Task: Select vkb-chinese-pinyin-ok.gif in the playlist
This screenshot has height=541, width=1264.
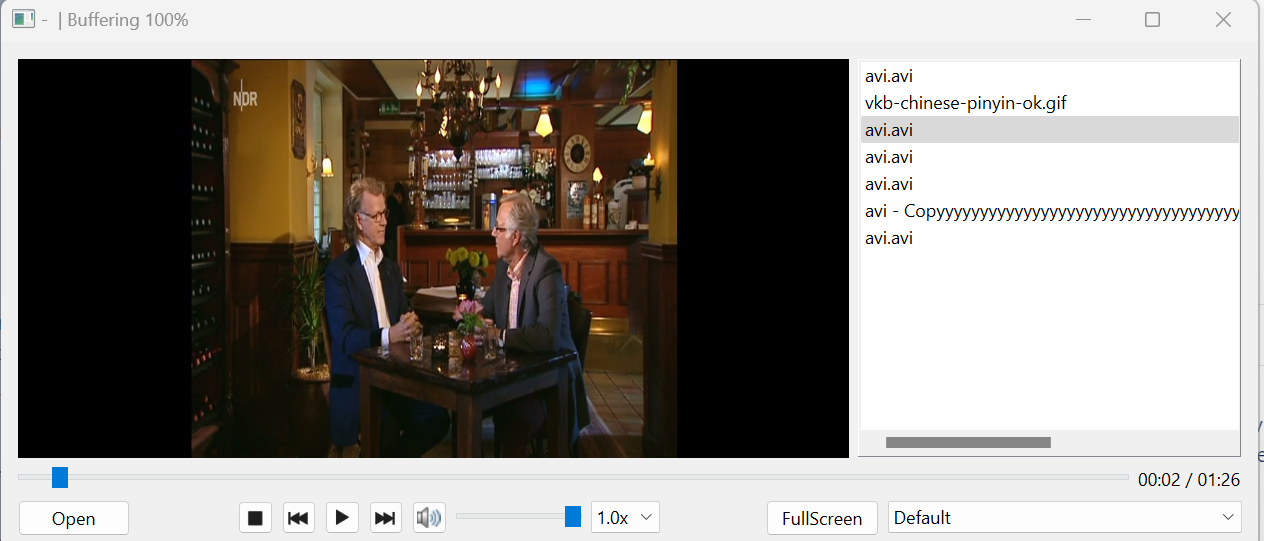Action: tap(966, 103)
